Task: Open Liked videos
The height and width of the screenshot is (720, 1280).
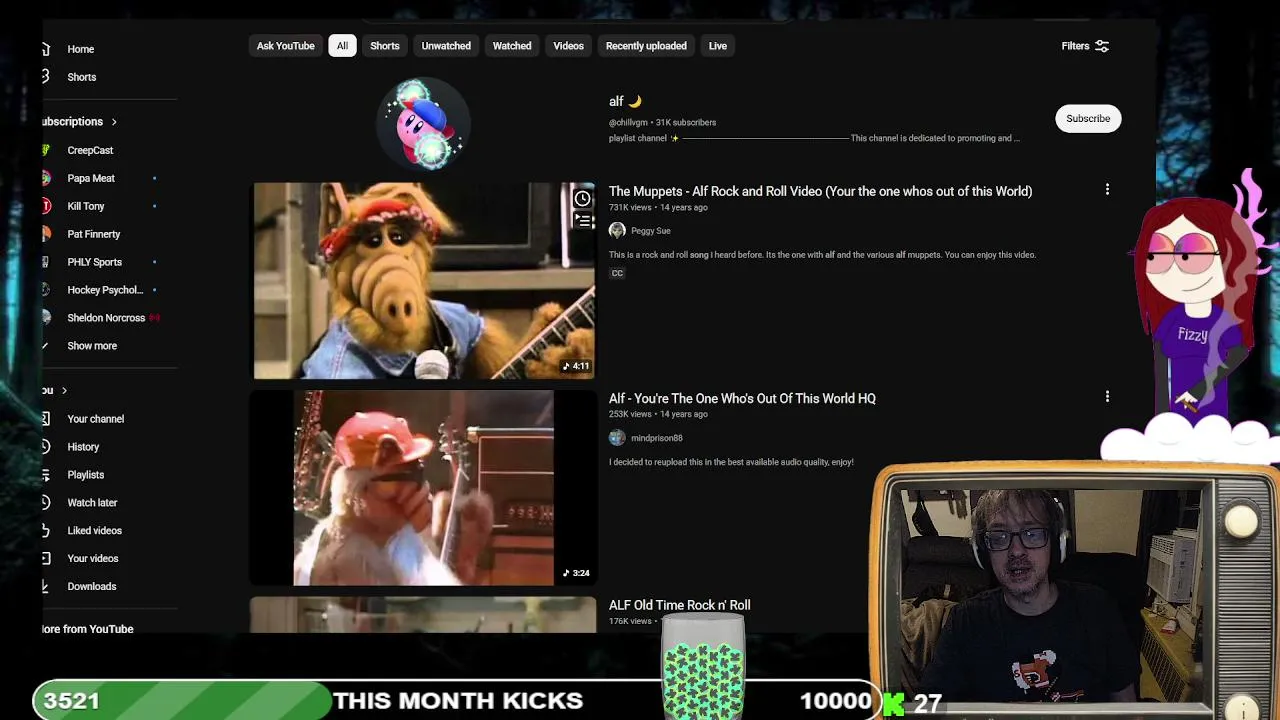Action: (95, 531)
